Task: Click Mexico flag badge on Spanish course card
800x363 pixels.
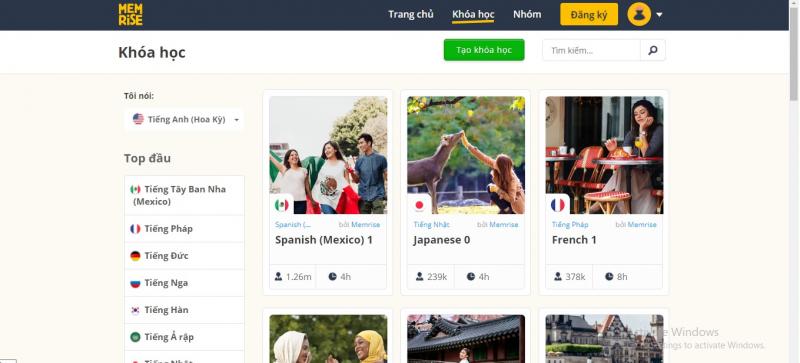Action: point(282,205)
